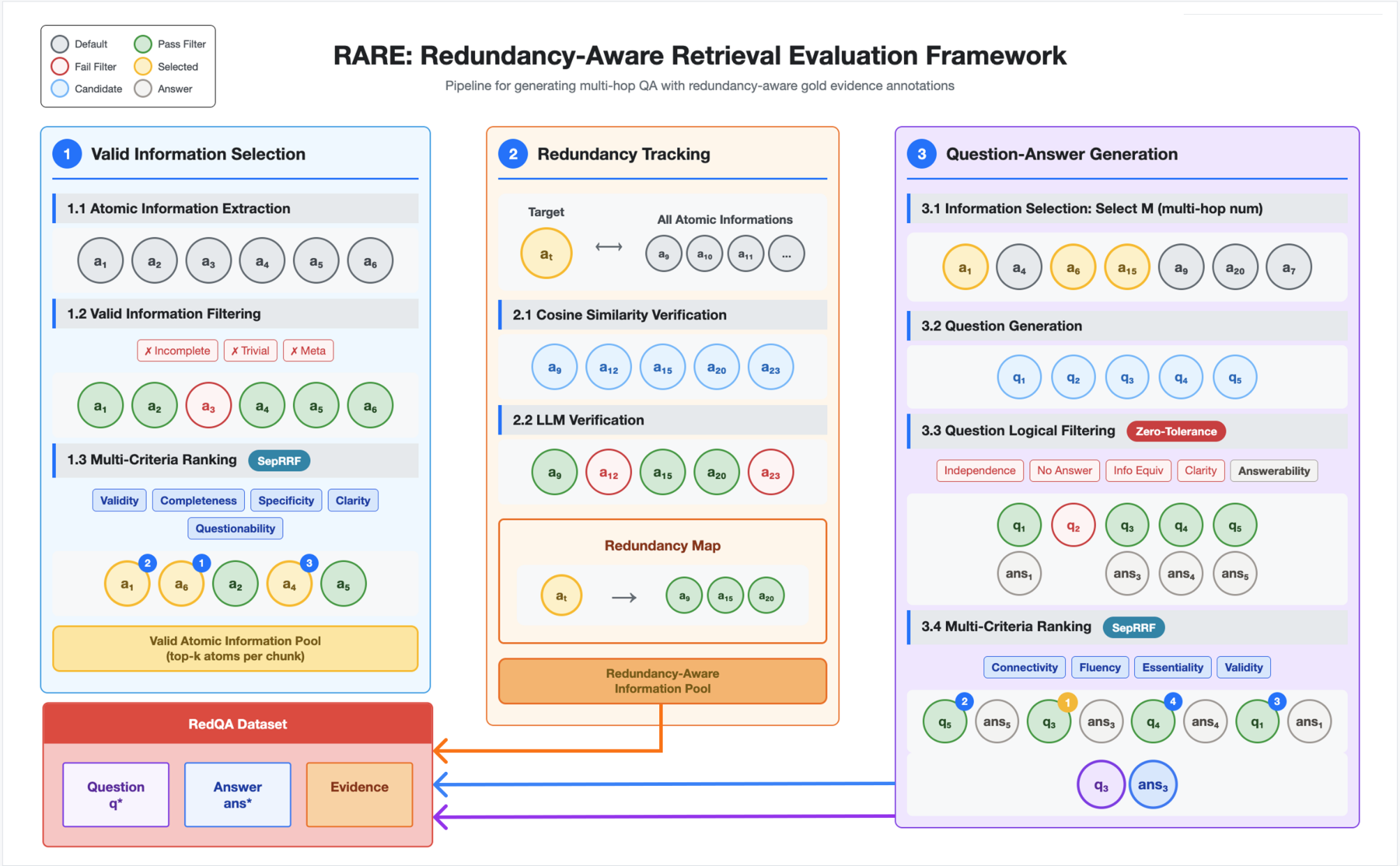This screenshot has width=1400, height=866.
Task: Select the purple q₃ final question circle
Action: tap(1101, 784)
